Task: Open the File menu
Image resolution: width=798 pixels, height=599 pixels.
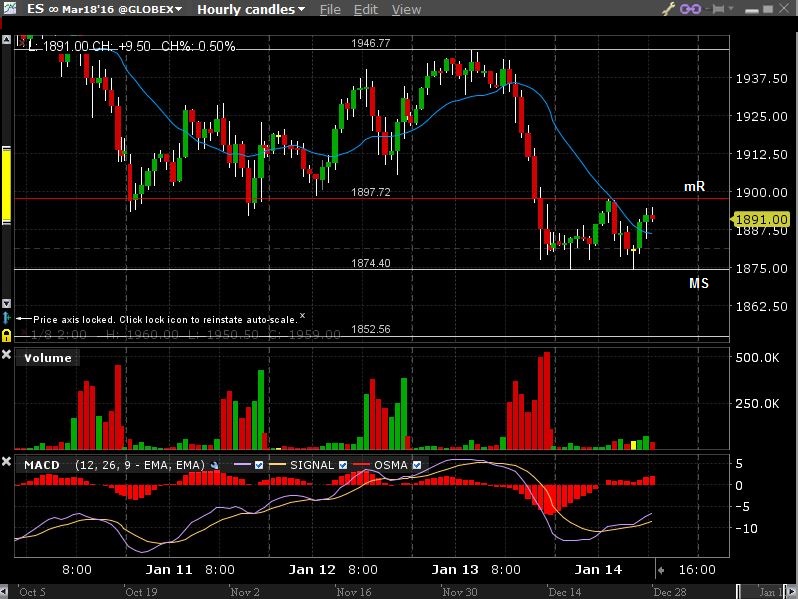Action: point(330,9)
